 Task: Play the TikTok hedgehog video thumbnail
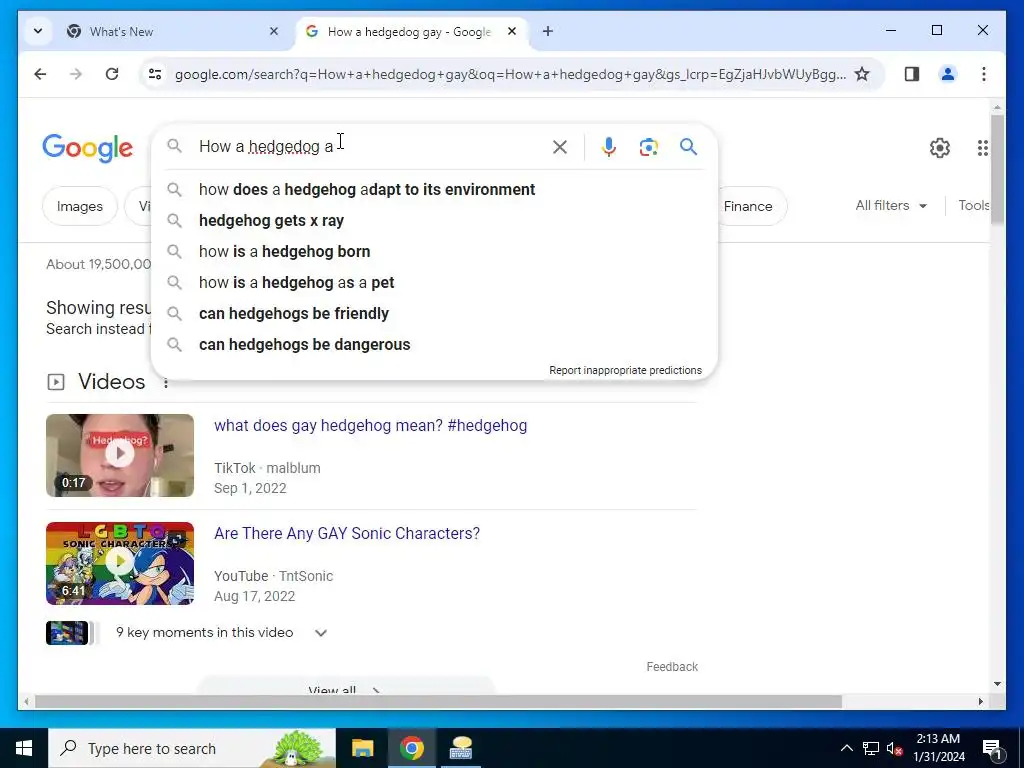pyautogui.click(x=120, y=455)
